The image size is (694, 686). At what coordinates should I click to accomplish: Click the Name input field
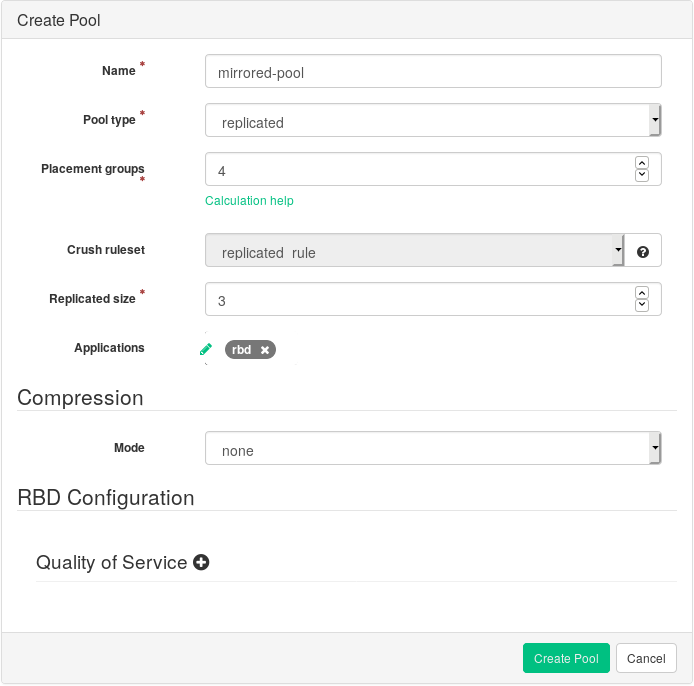(x=432, y=72)
